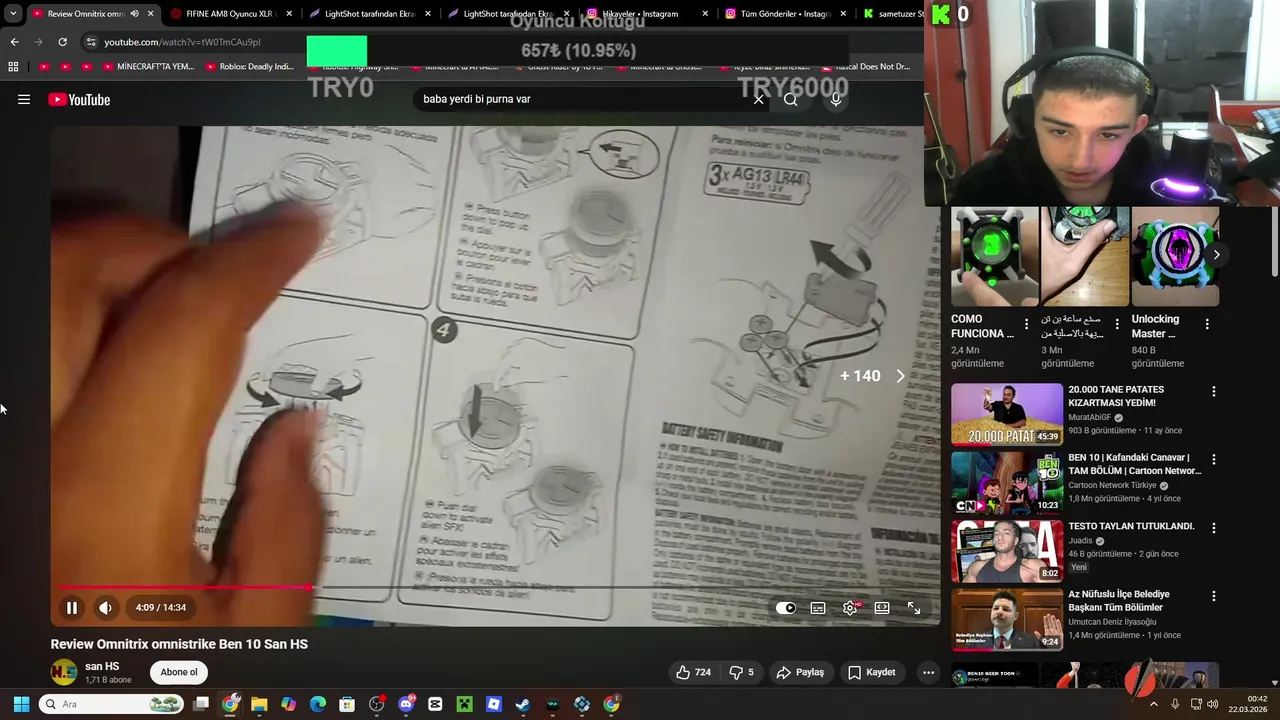Open Steam from the taskbar
Viewport: 1280px width, 720px height.
[x=522, y=704]
